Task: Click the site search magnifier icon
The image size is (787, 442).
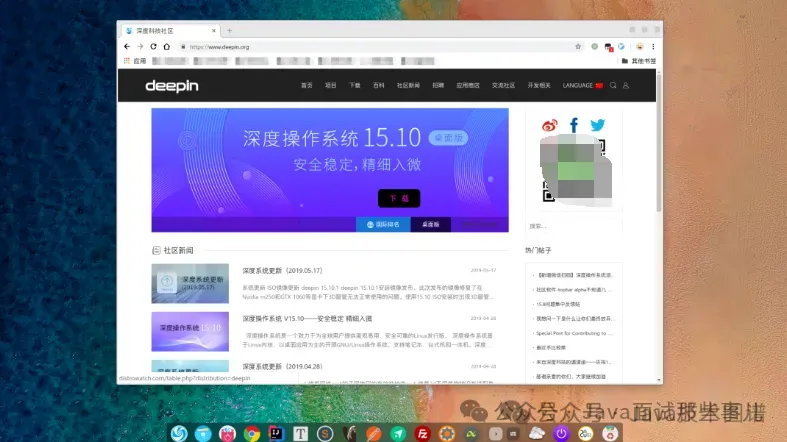Action: click(613, 85)
